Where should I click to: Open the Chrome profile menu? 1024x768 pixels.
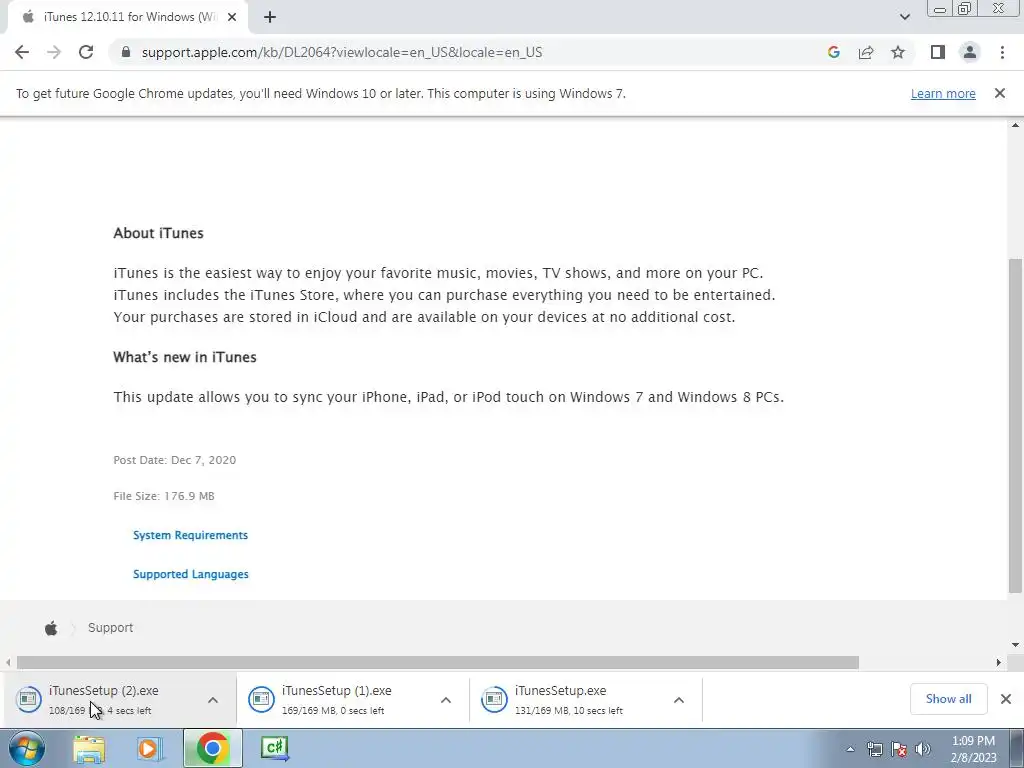(970, 52)
